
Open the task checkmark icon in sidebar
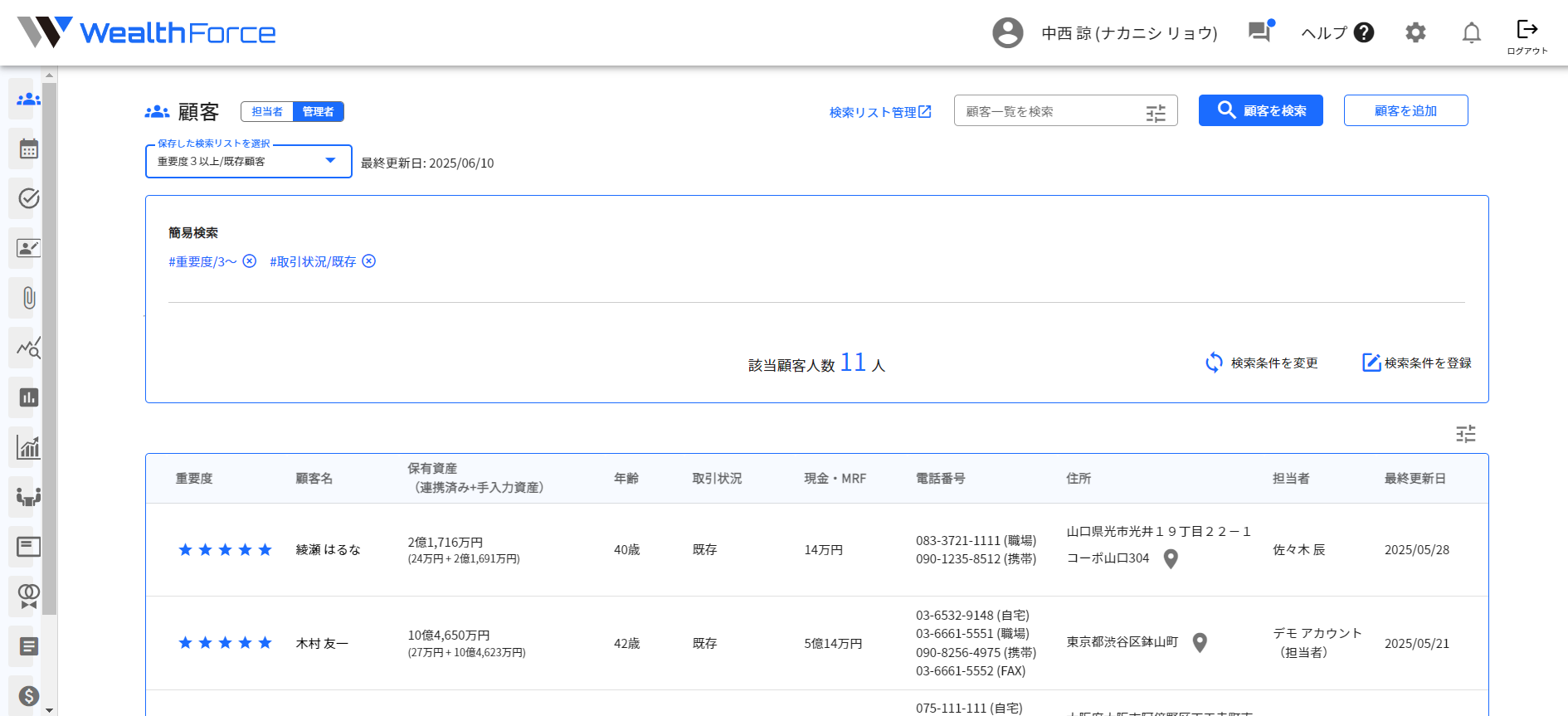[x=28, y=198]
